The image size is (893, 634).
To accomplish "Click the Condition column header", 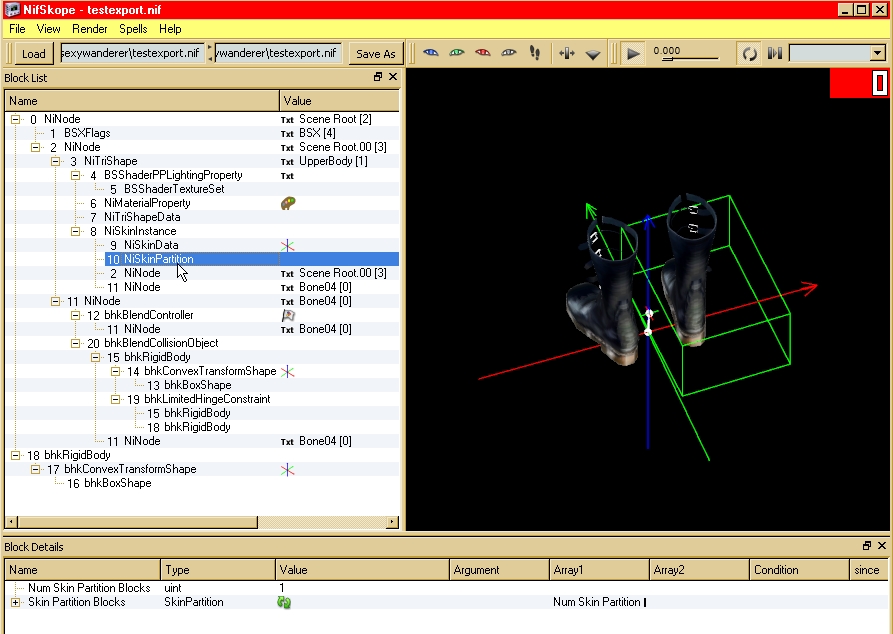I will pyautogui.click(x=798, y=570).
